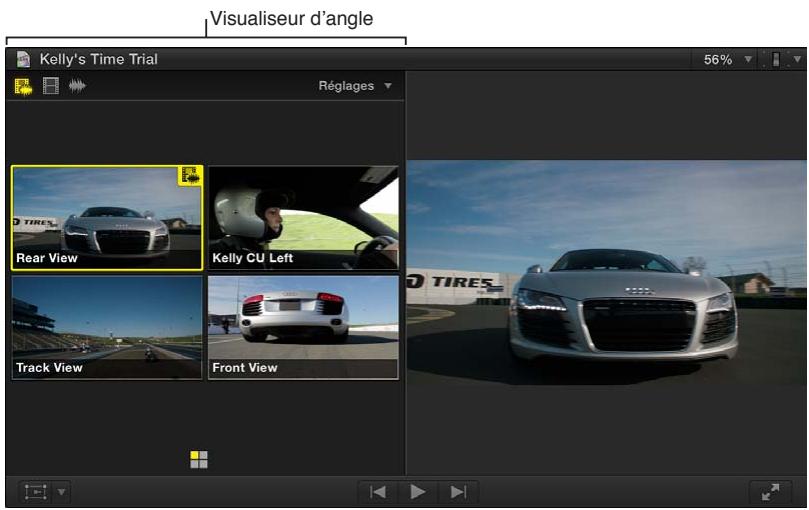Click the main viewer car image

click(x=606, y=273)
